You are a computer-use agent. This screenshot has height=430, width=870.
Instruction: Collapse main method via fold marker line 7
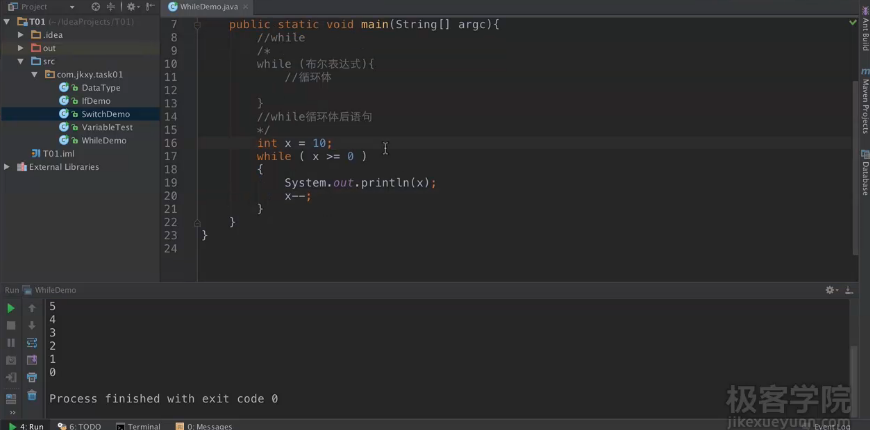coord(197,24)
